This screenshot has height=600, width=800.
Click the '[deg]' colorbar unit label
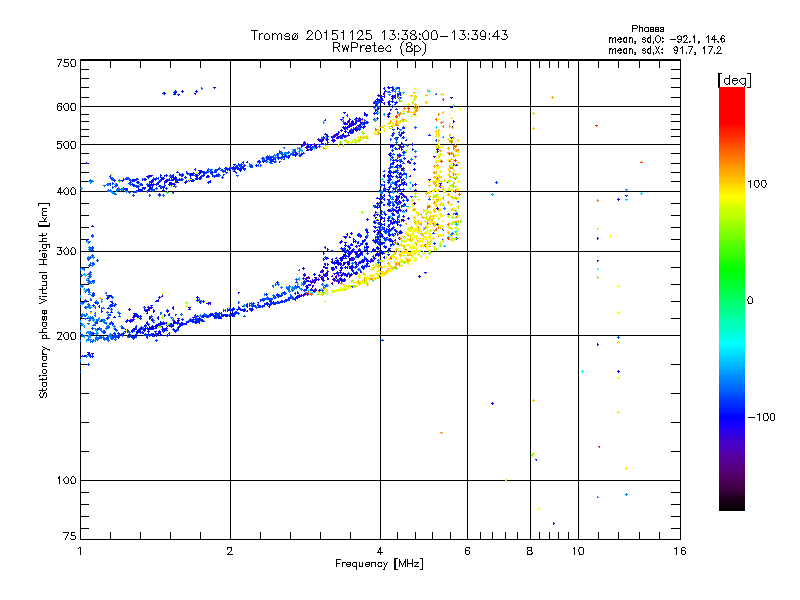(734, 80)
